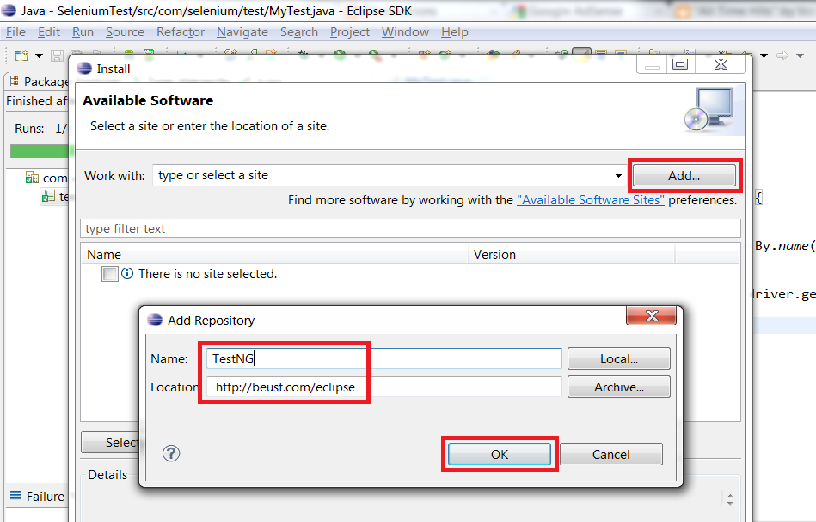This screenshot has height=522, width=816.
Task: Open the Back navigation history dropdown
Action: (763, 55)
